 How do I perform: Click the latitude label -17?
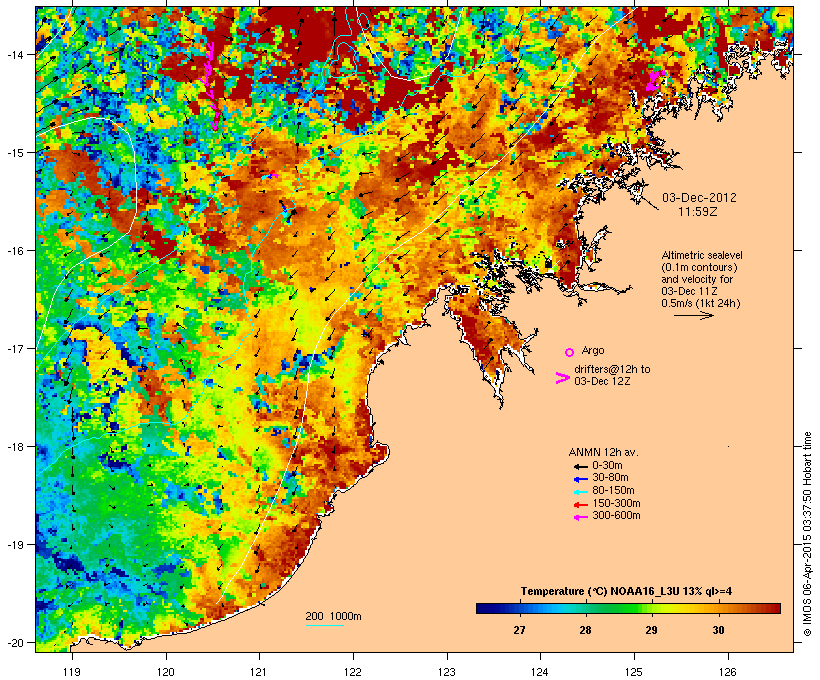coord(14,348)
